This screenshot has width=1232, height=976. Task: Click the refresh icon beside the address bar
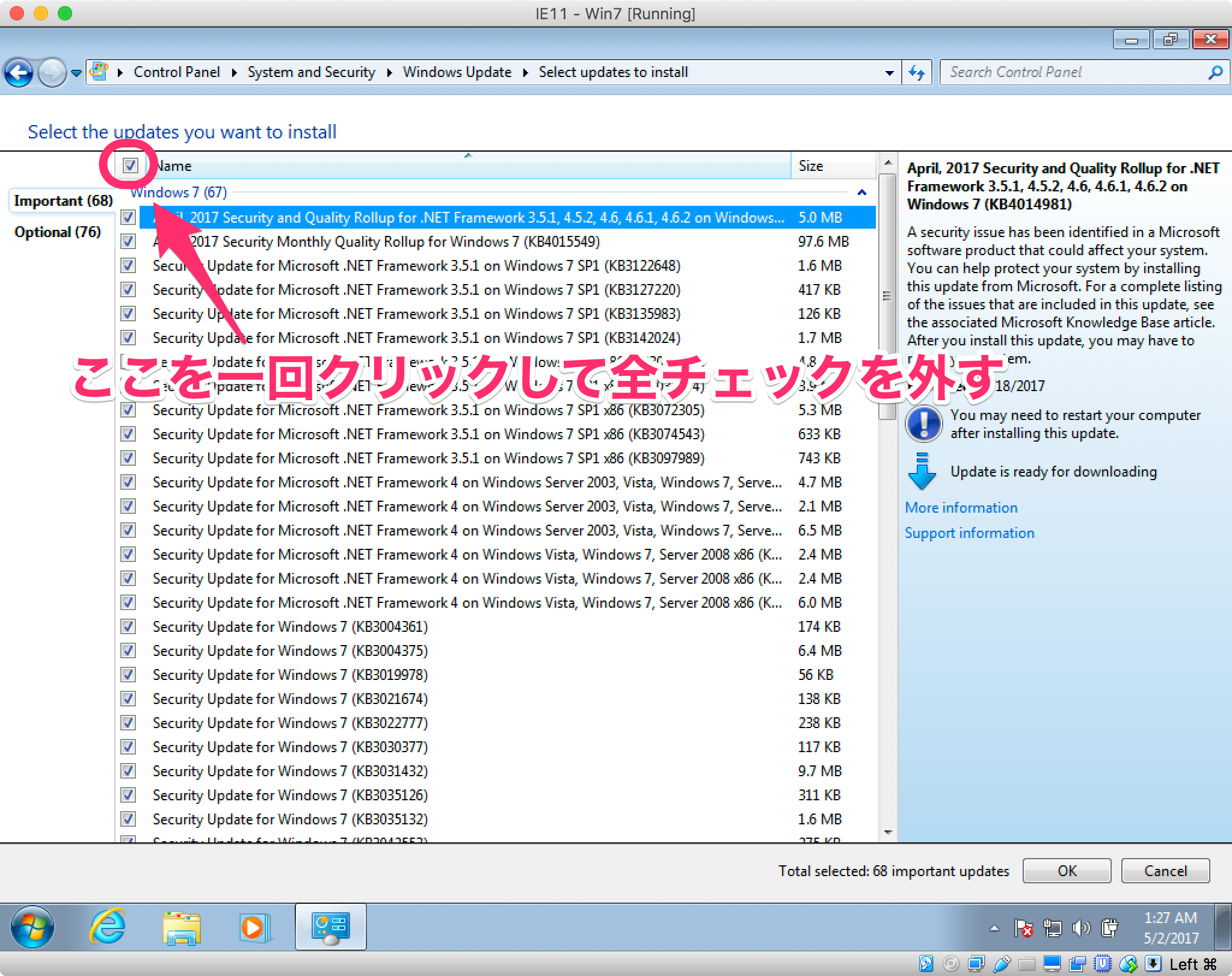tap(916, 73)
